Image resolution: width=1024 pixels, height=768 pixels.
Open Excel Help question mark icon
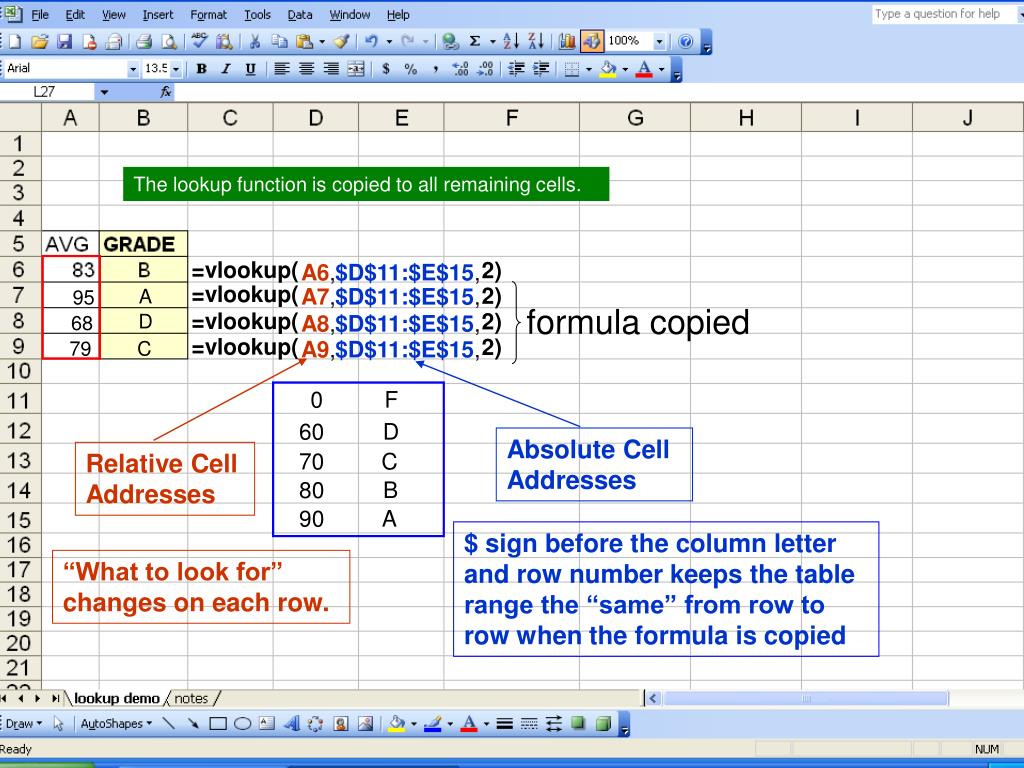click(685, 42)
